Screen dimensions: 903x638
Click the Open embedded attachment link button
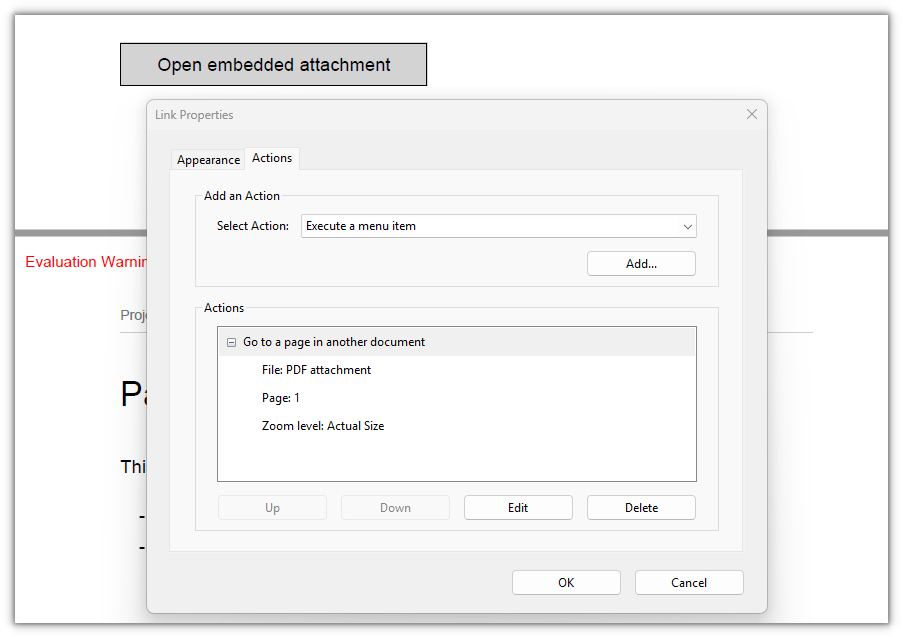(x=274, y=64)
